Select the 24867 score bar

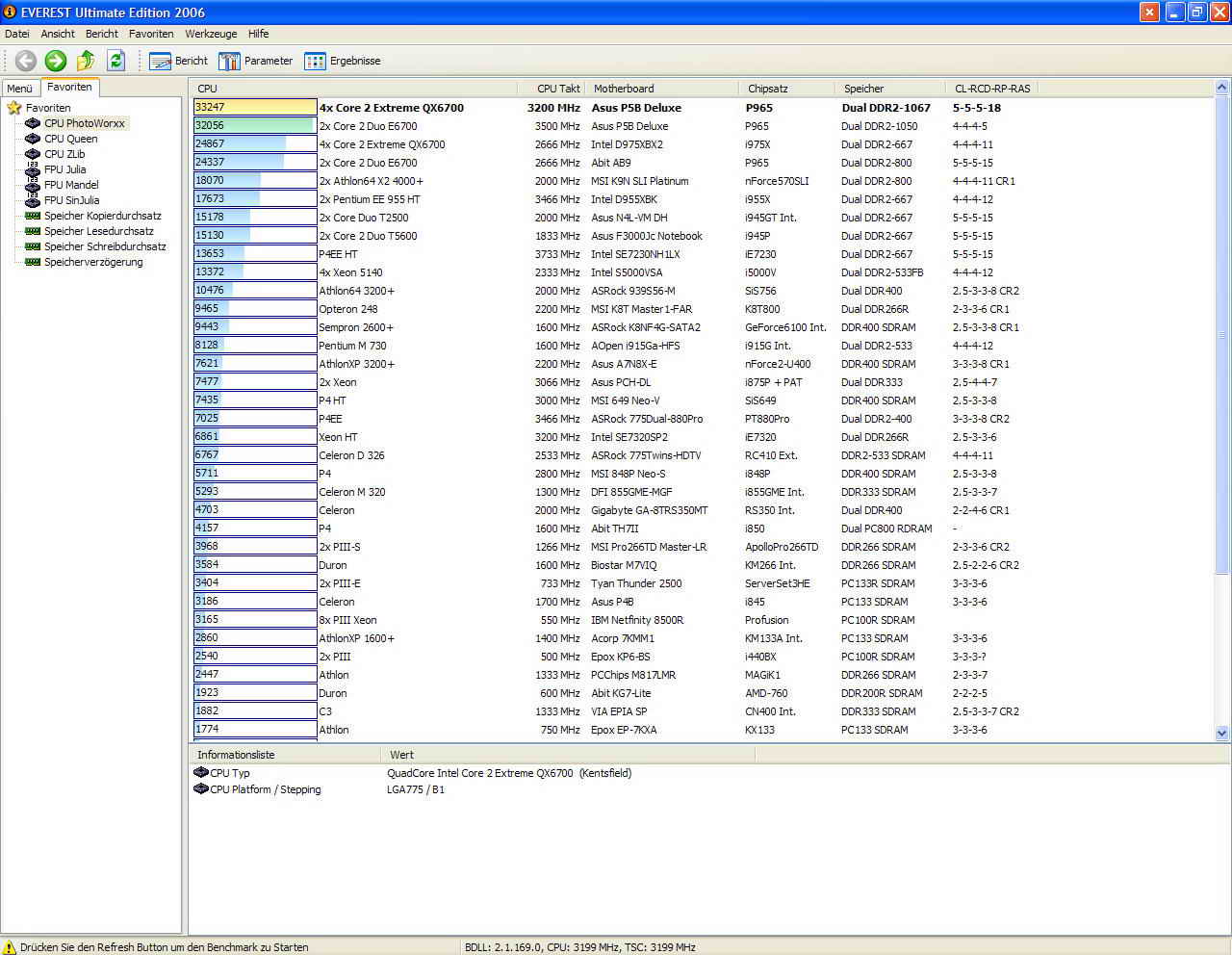[x=255, y=143]
